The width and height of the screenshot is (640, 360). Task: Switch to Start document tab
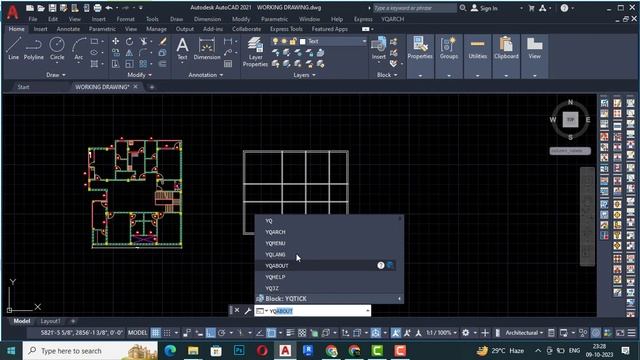[23, 87]
